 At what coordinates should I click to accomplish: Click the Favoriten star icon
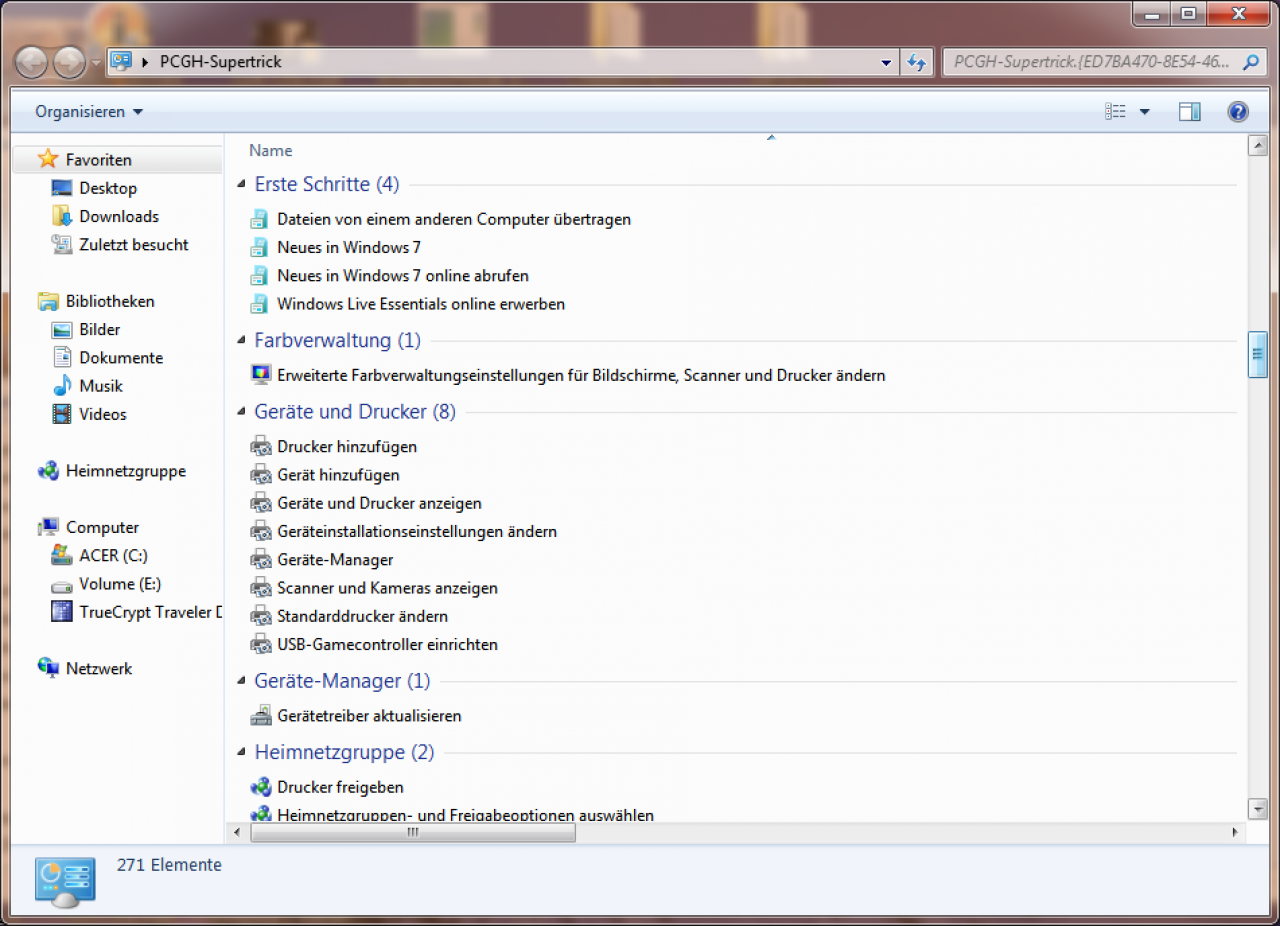click(x=48, y=159)
